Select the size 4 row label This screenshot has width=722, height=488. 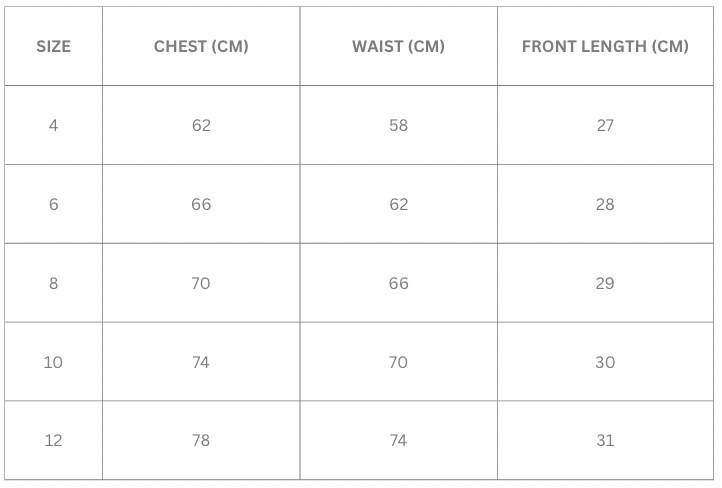coord(53,125)
